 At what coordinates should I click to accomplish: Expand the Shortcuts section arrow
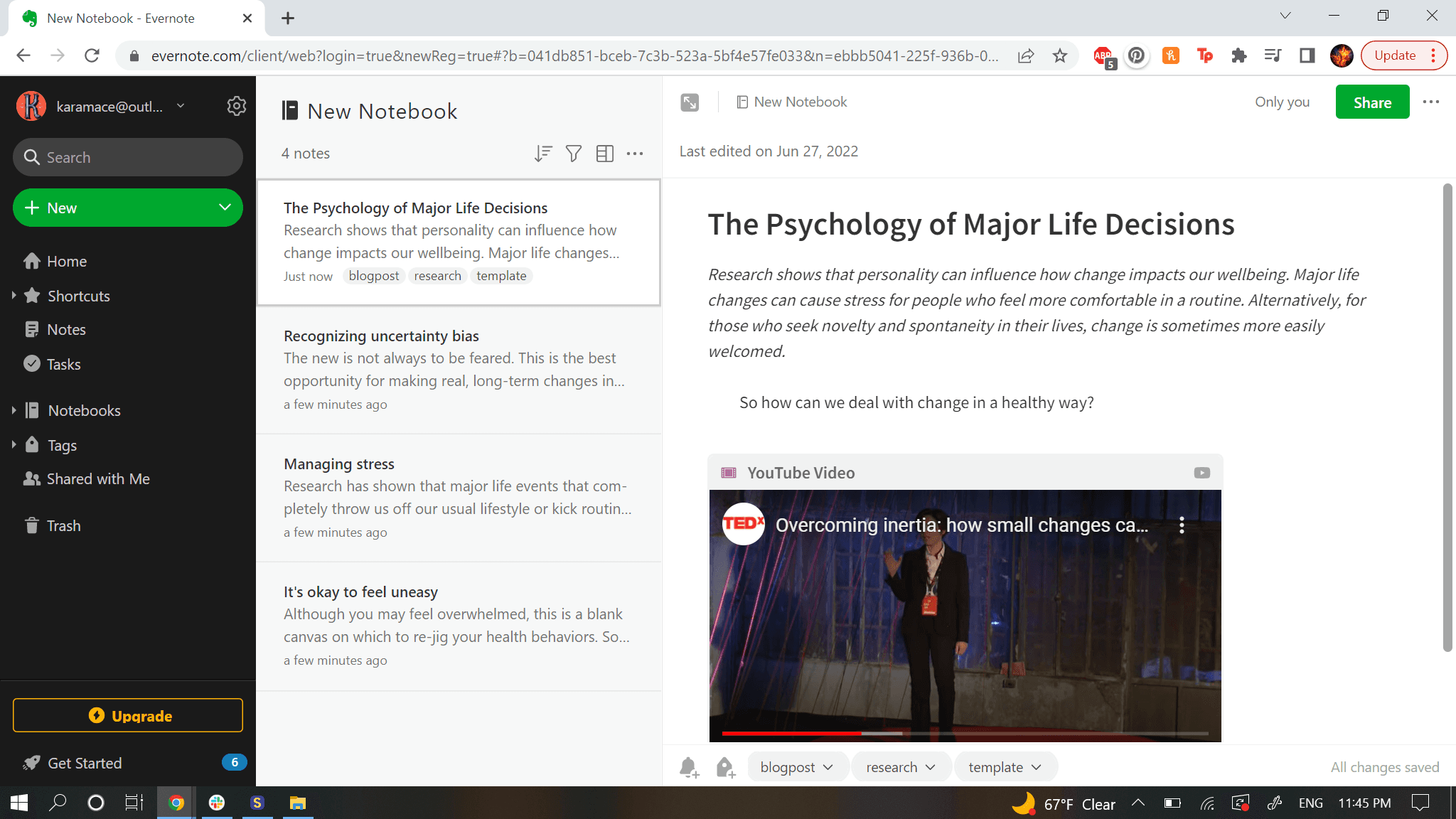point(14,296)
